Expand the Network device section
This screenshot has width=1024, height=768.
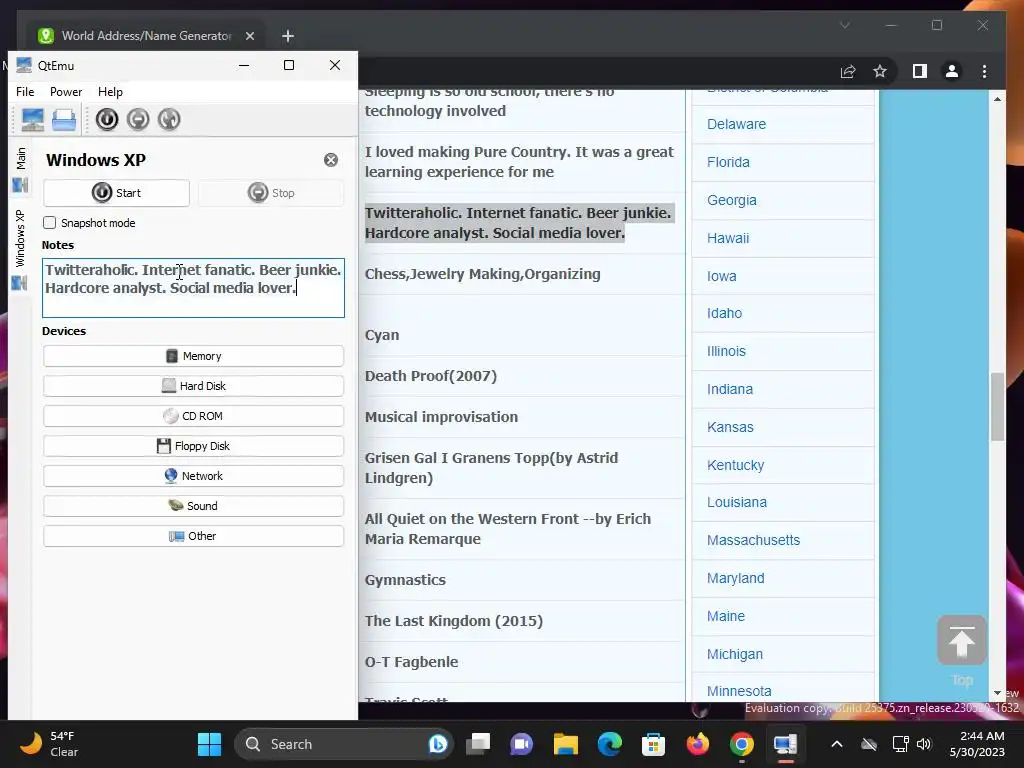(193, 476)
